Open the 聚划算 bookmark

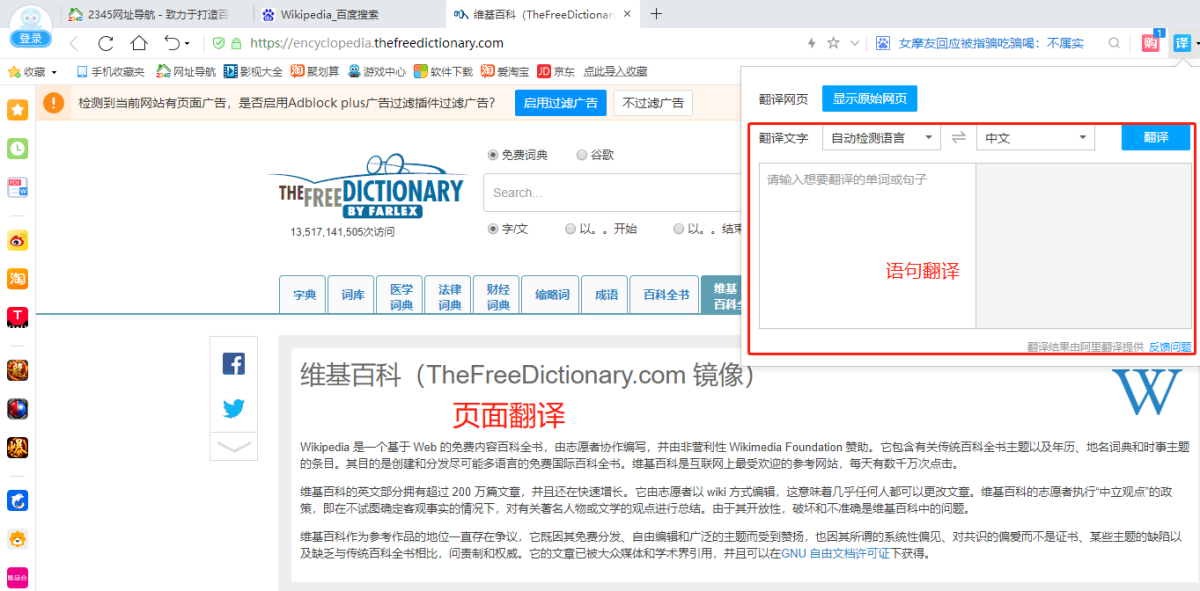tap(315, 72)
